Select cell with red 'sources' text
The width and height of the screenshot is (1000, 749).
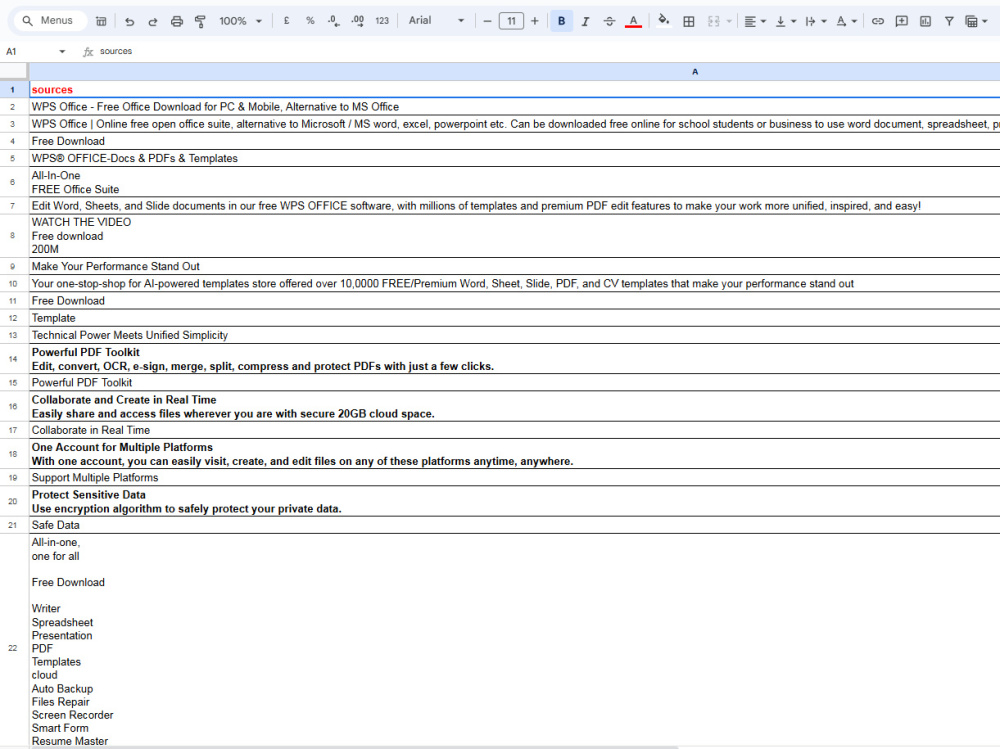point(514,89)
